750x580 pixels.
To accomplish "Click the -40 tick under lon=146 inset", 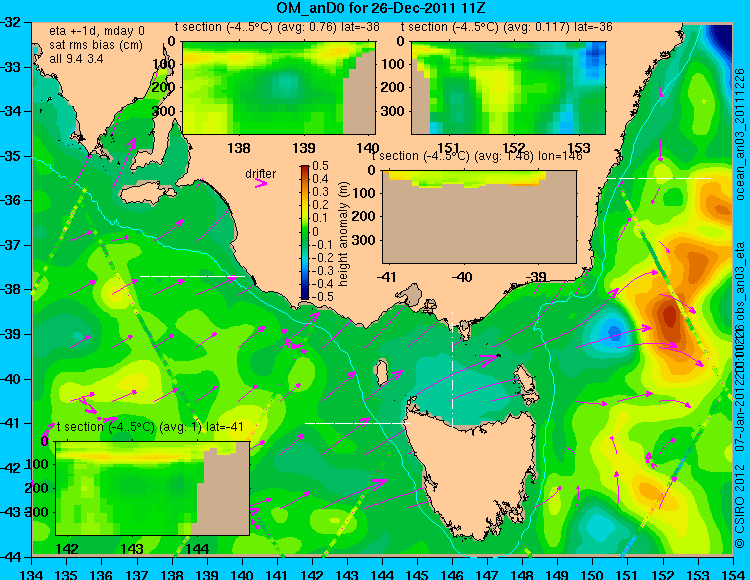I will [462, 277].
